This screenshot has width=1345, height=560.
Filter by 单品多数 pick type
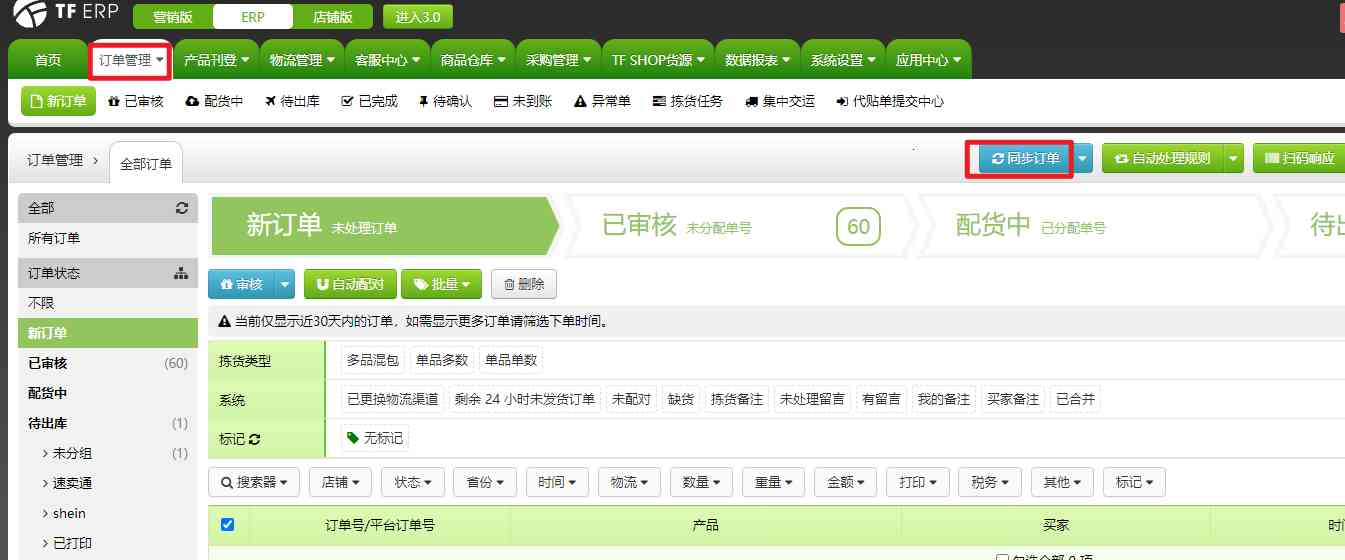[442, 360]
